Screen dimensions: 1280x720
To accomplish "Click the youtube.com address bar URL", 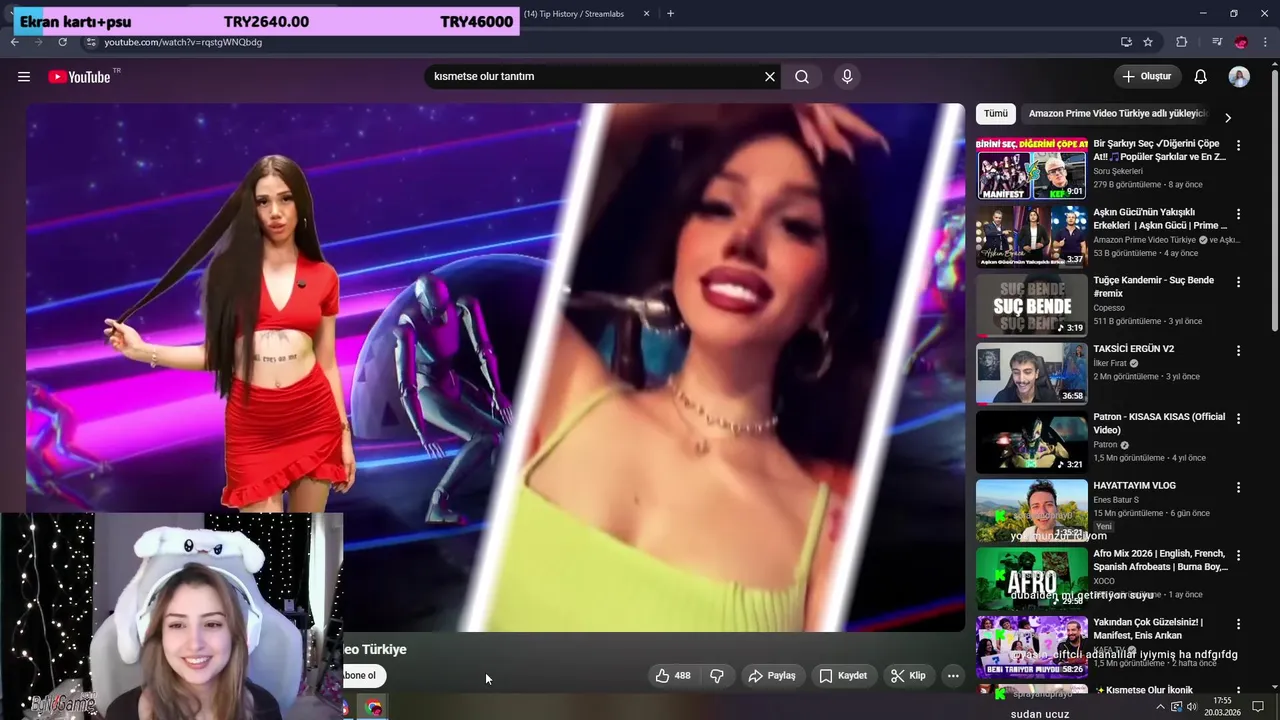I will pos(183,42).
